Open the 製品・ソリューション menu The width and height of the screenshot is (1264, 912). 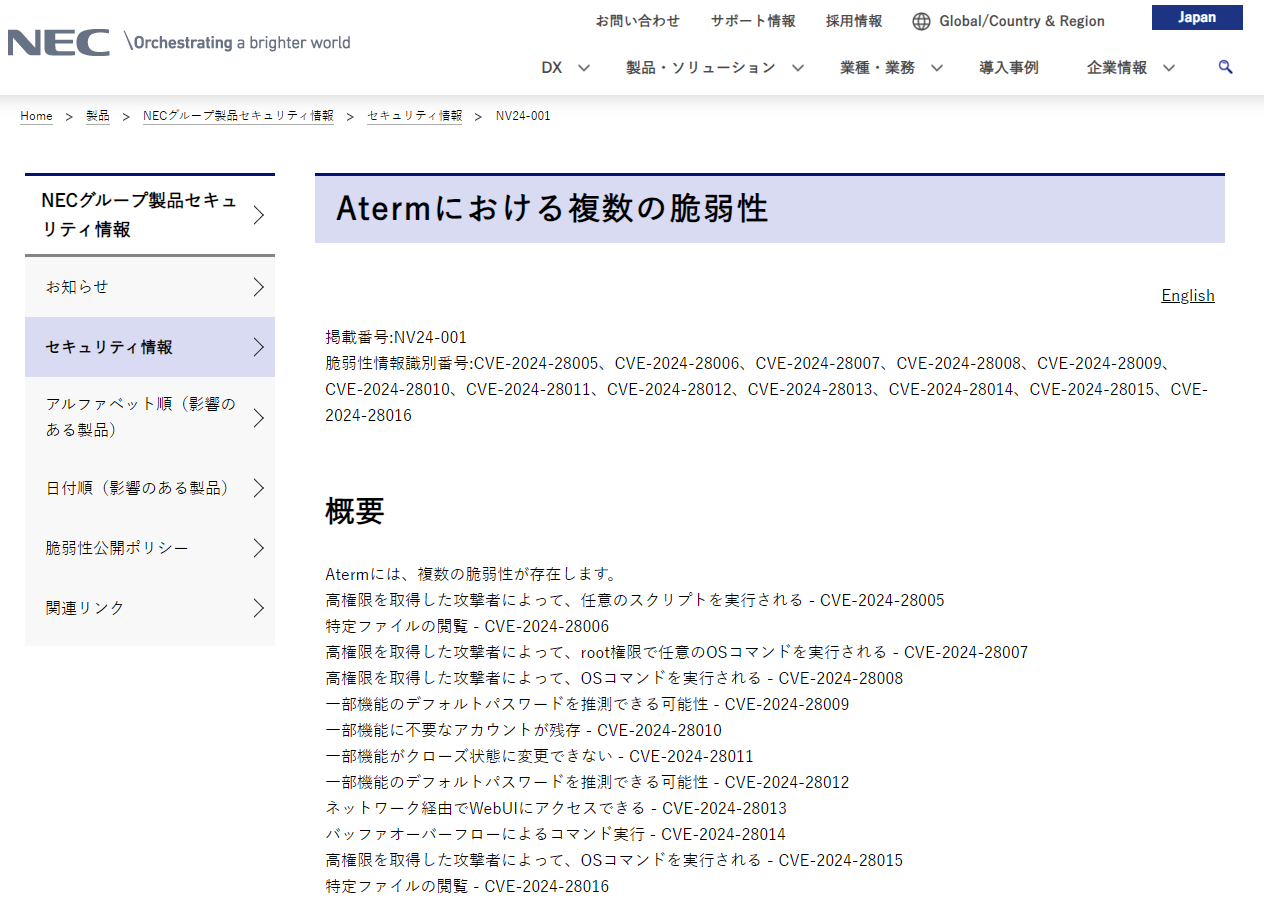click(701, 67)
